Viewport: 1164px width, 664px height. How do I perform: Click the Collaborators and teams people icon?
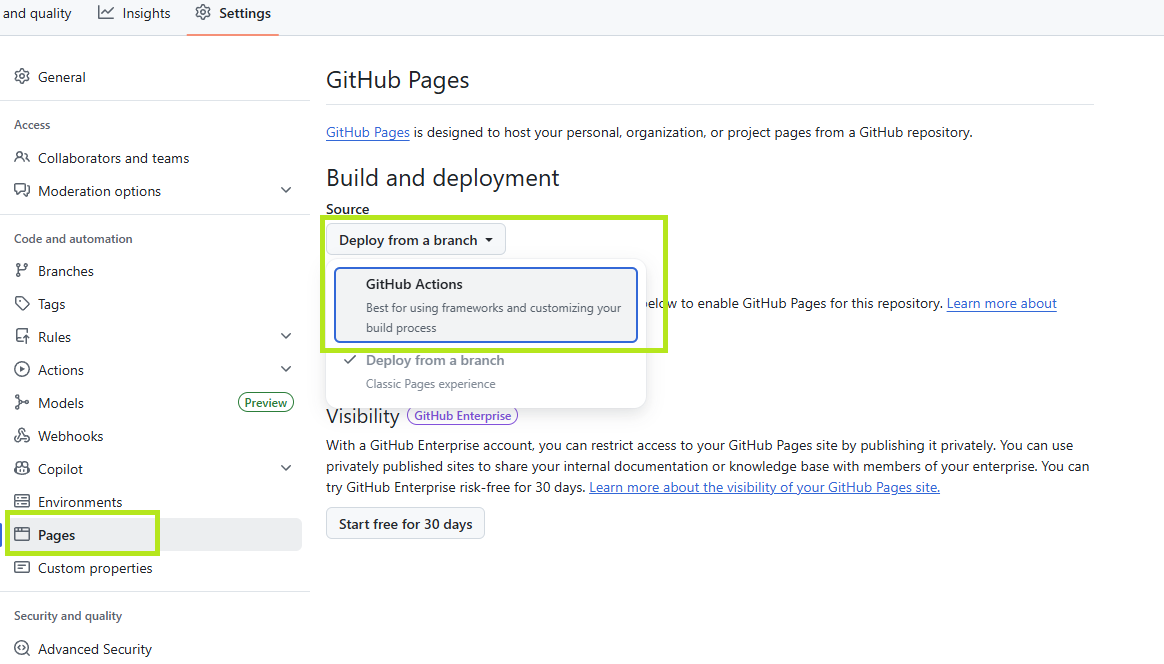point(22,157)
